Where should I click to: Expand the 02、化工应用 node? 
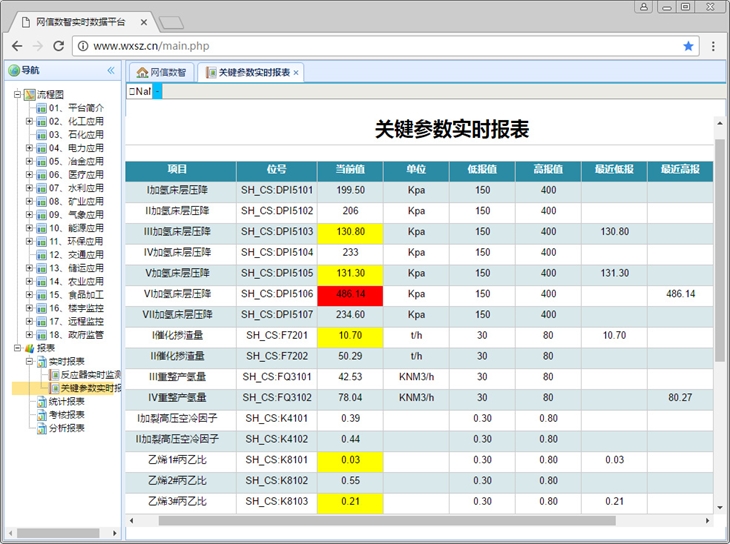tap(29, 121)
